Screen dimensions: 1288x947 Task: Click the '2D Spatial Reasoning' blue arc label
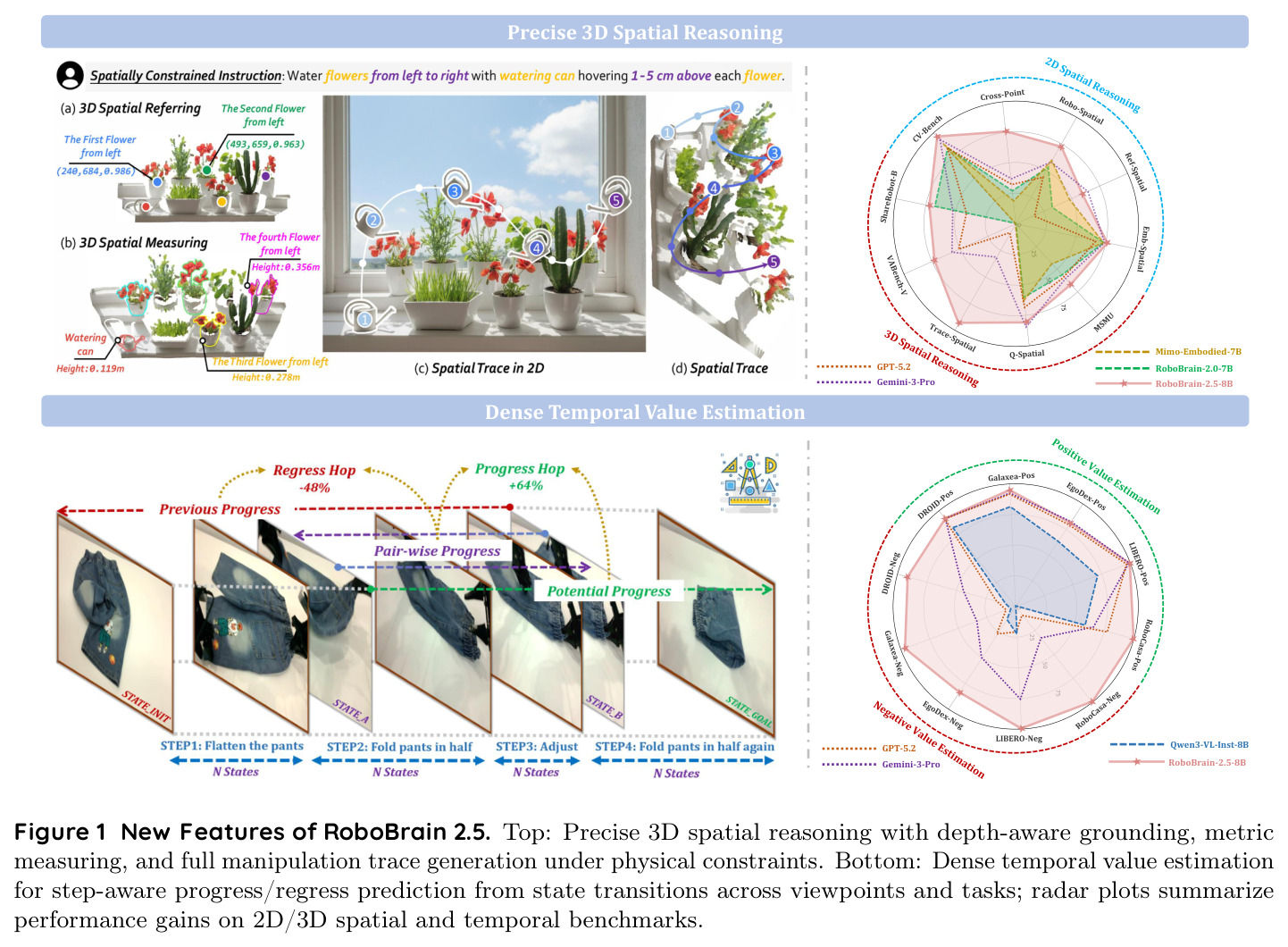1092,85
